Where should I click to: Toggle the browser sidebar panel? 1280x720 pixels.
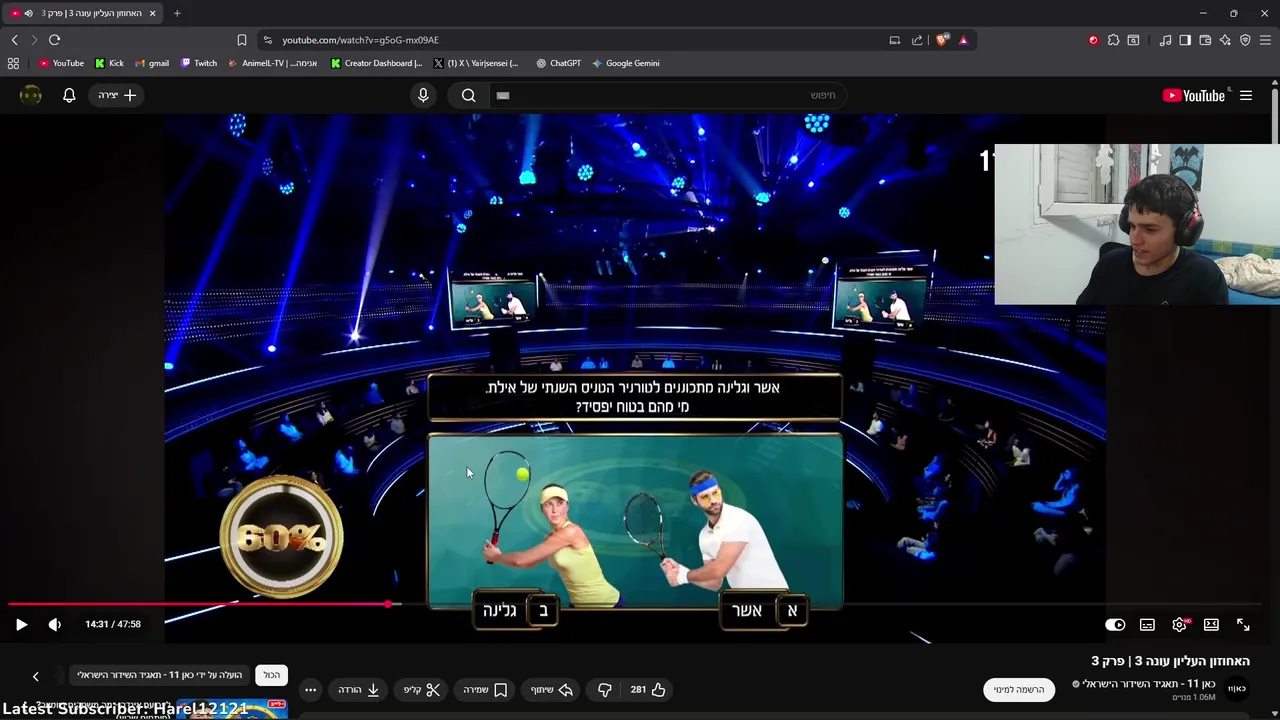1185,40
